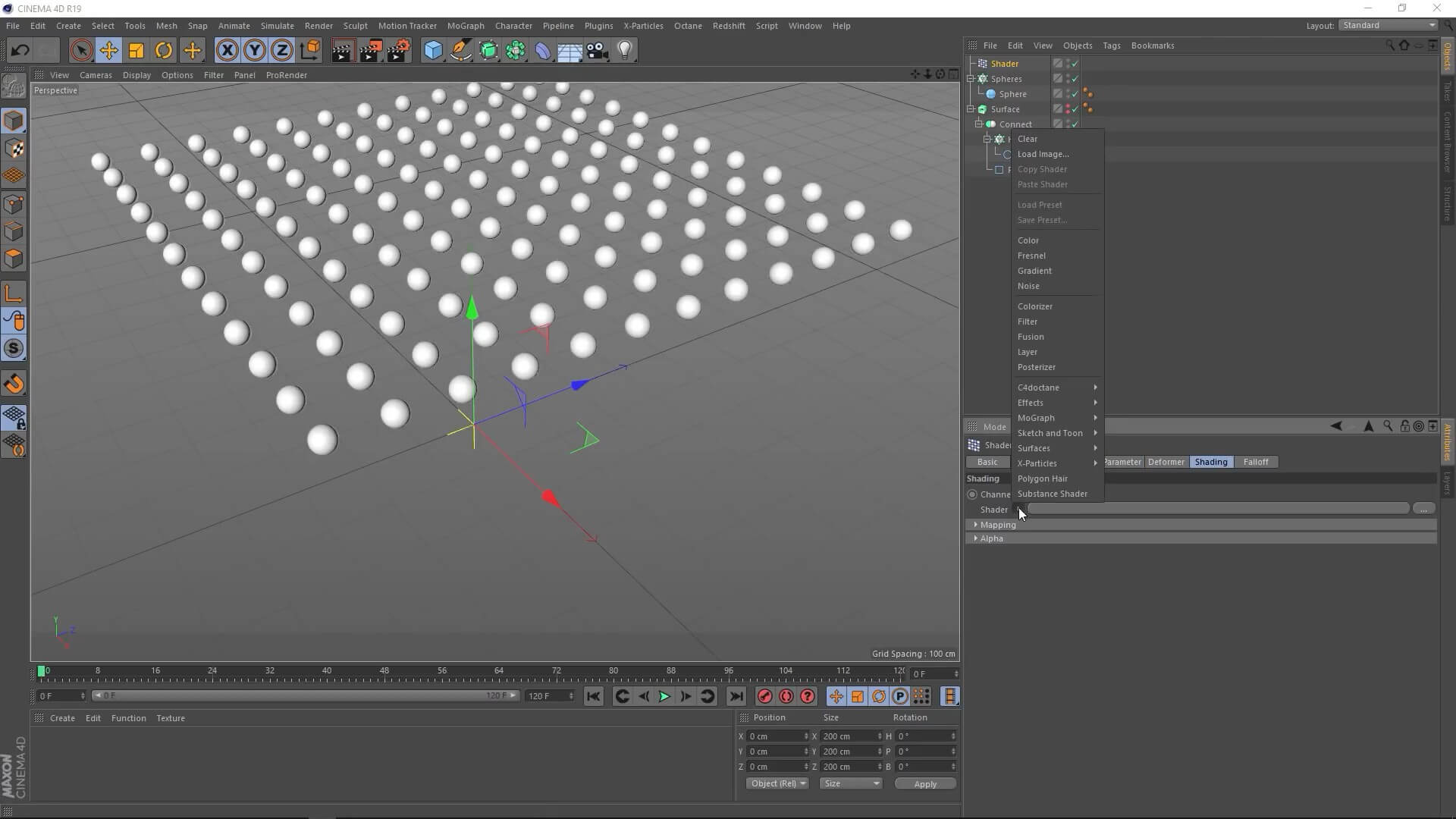The height and width of the screenshot is (819, 1456).
Task: Select the Channel radio button
Action: (972, 494)
